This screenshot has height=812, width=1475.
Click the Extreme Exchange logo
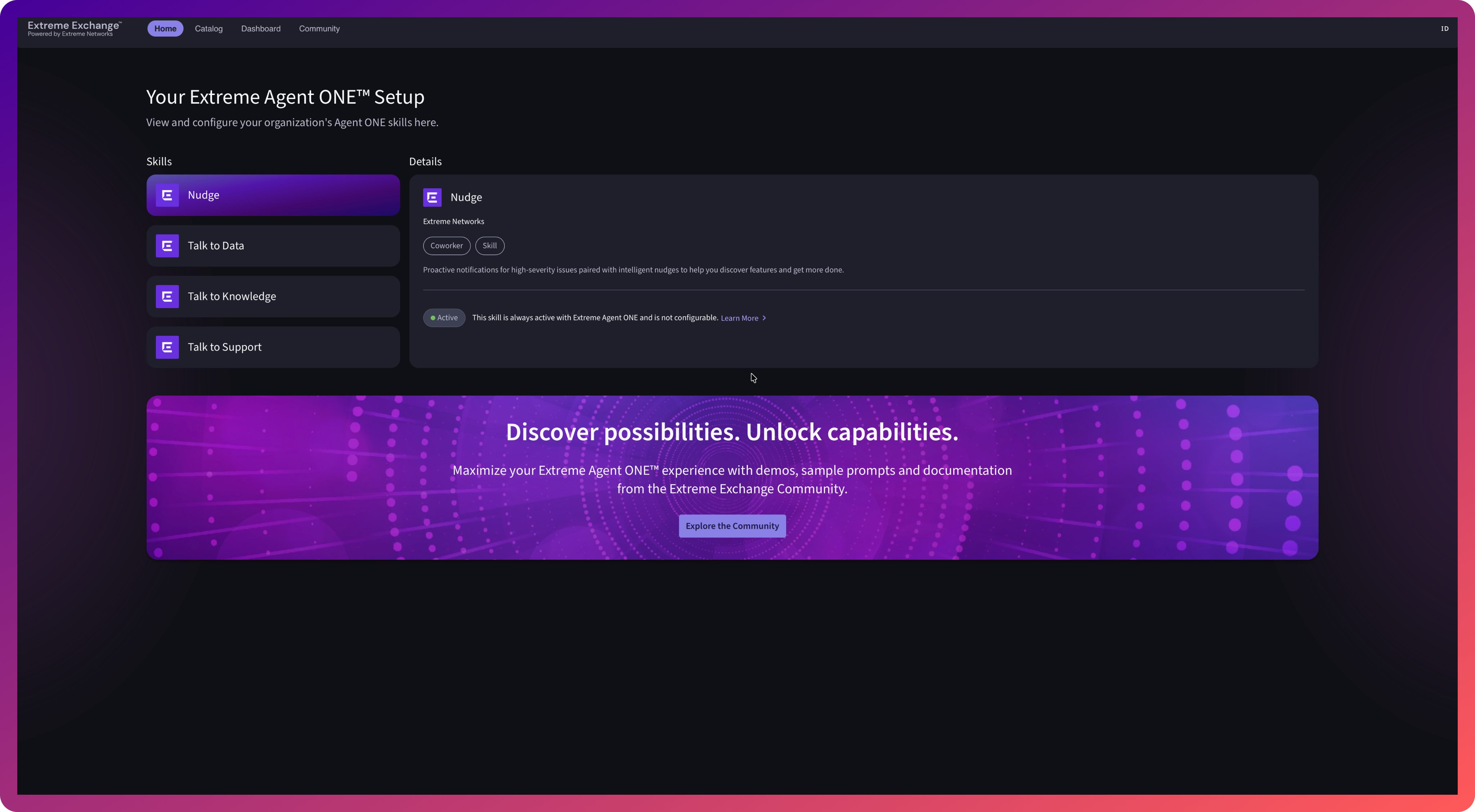(x=75, y=28)
